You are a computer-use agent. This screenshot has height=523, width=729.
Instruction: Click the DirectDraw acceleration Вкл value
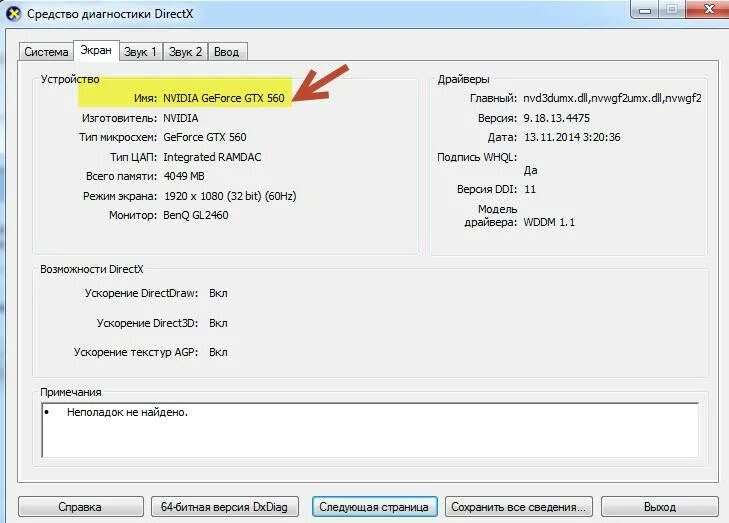click(218, 293)
